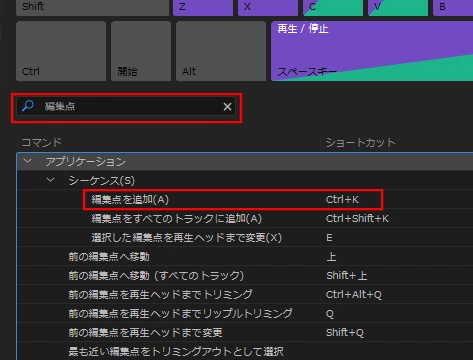Image resolution: width=473 pixels, height=360 pixels.
Task: Click the Alt key on the keyboard layout
Action: (221, 51)
